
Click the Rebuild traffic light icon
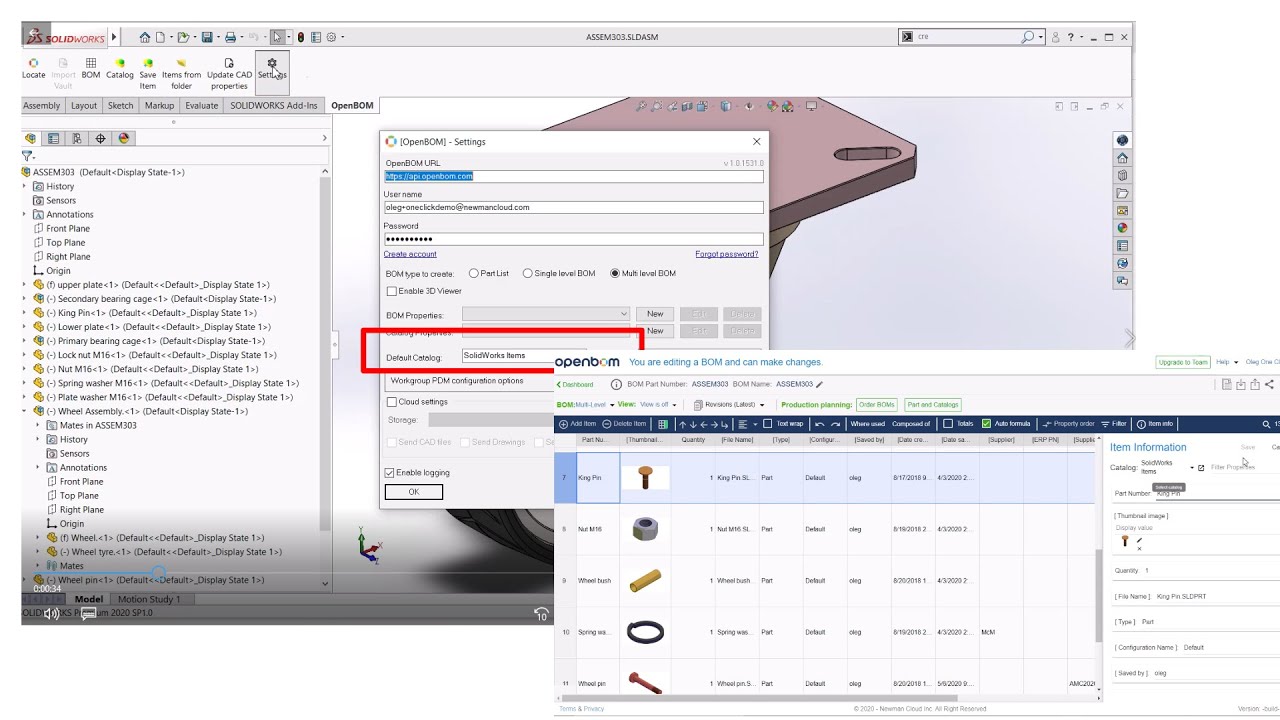point(301,37)
